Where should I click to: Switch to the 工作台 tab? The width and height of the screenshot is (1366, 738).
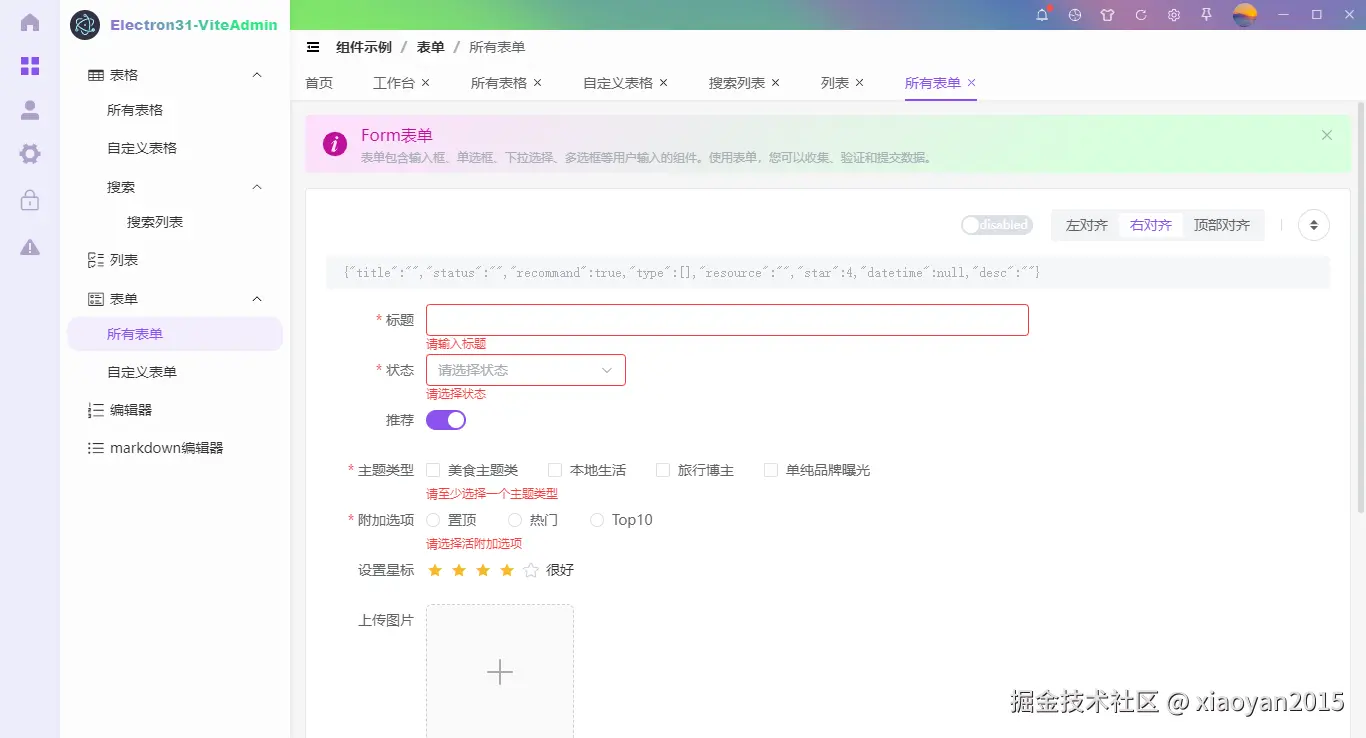(394, 83)
